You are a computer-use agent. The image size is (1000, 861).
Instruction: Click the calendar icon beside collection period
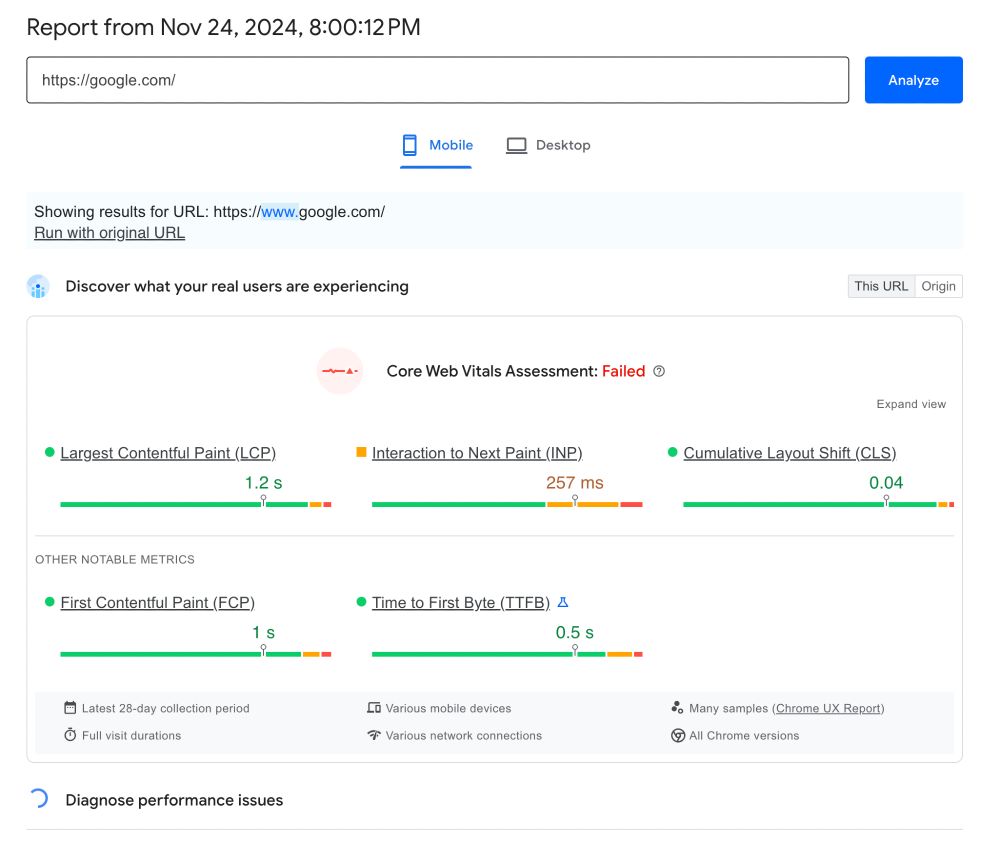pyautogui.click(x=70, y=707)
